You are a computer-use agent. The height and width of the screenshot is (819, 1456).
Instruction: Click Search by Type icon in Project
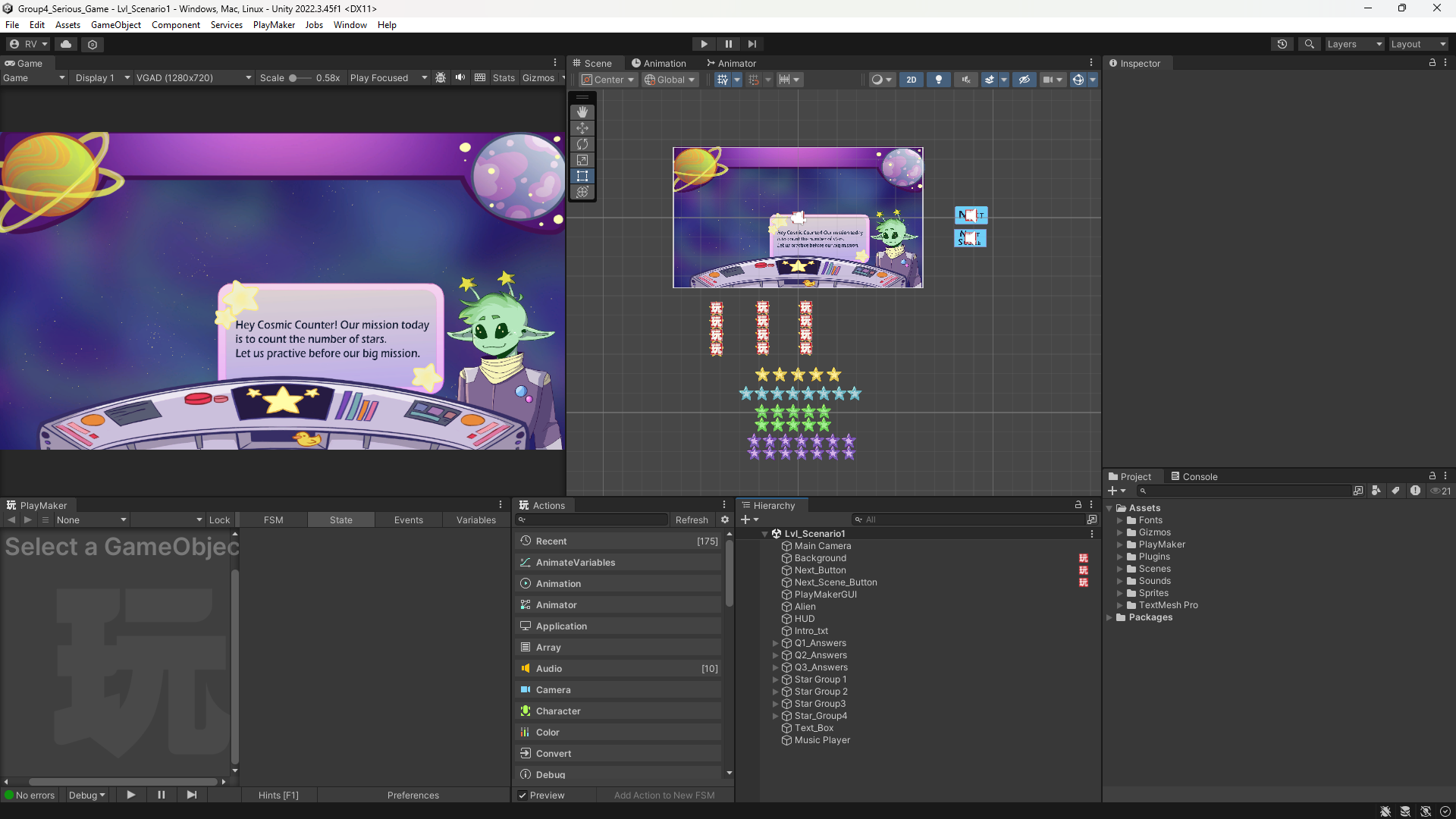coord(1376,491)
